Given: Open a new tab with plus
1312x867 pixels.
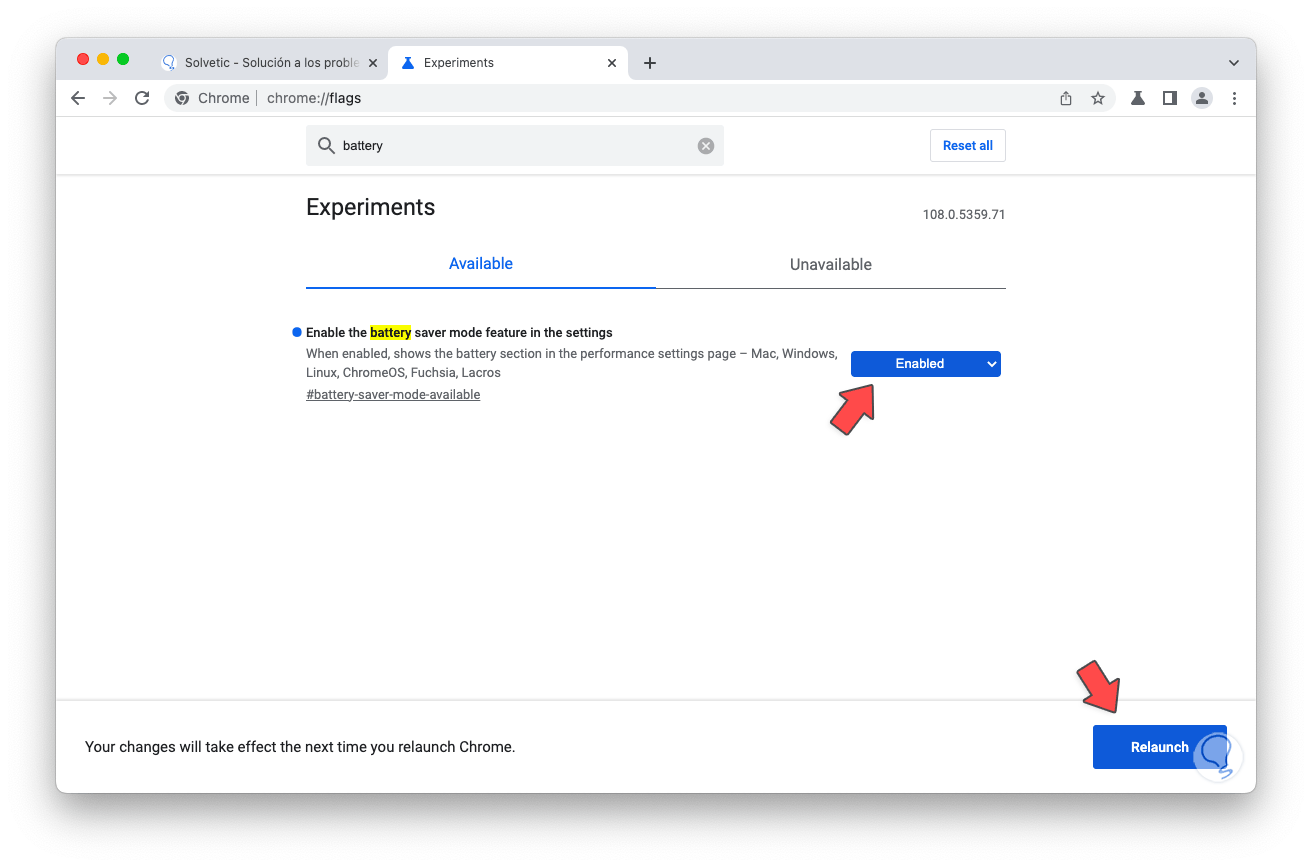Looking at the screenshot, I should coord(650,63).
